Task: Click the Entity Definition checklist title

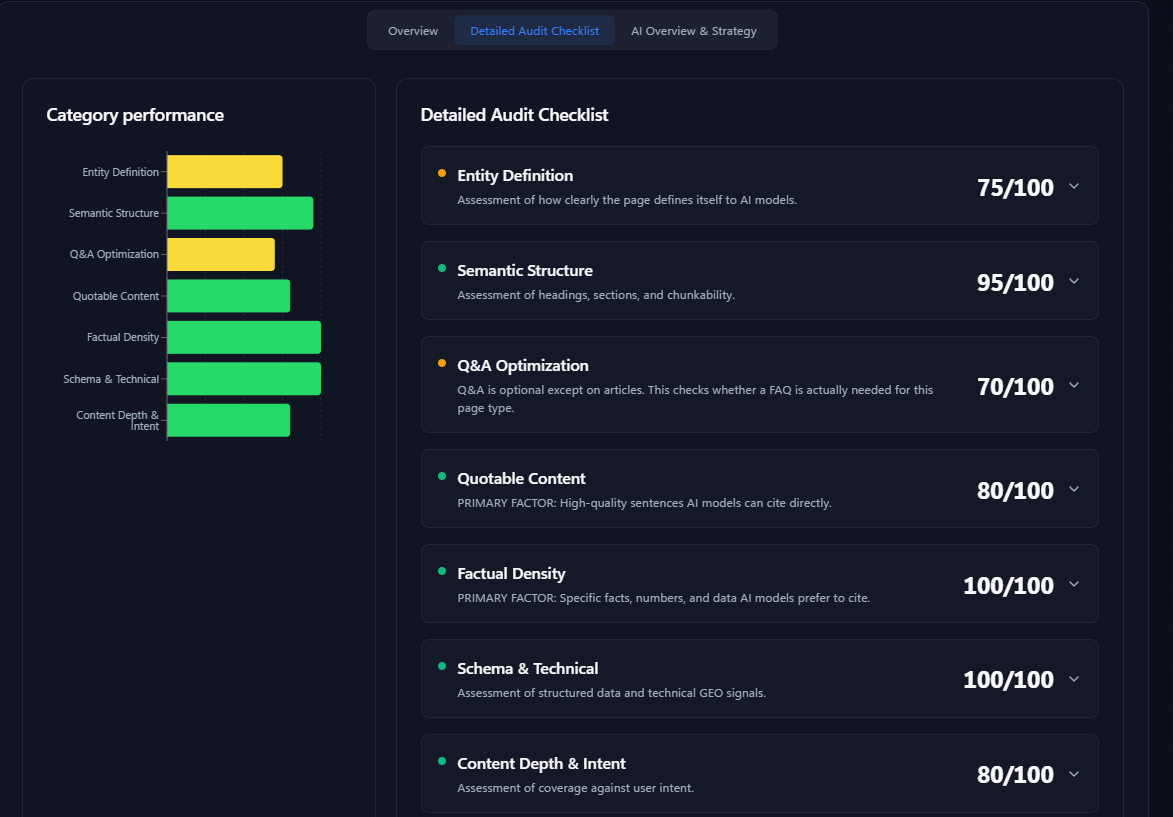Action: (515, 175)
